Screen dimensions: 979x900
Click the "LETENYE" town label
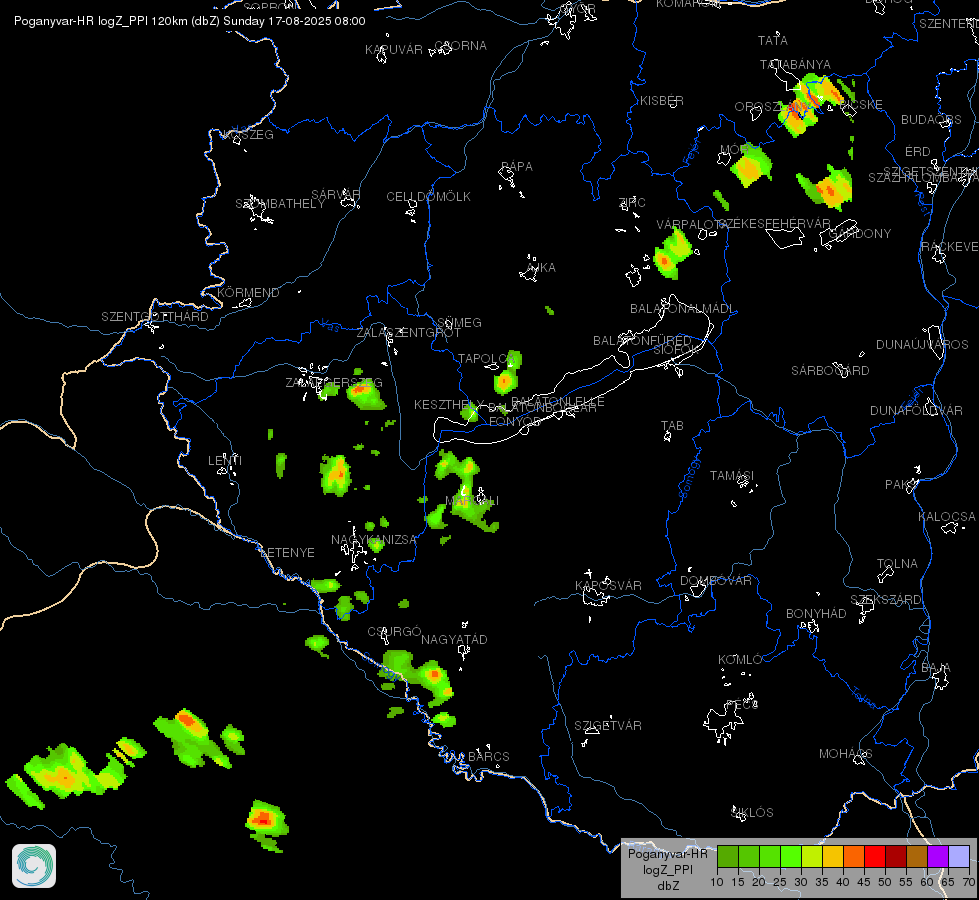[287, 553]
